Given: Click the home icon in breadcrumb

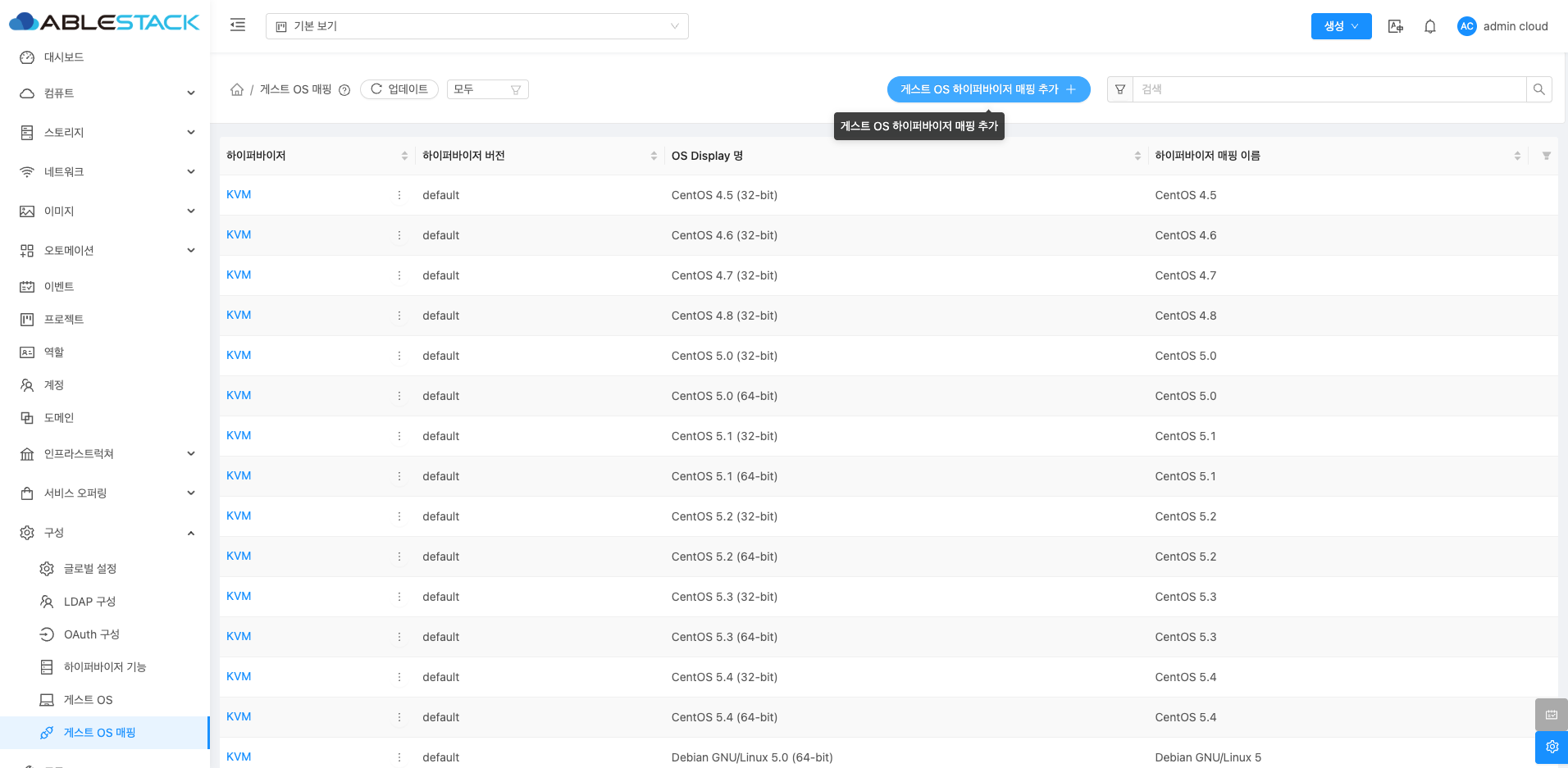Looking at the screenshot, I should point(237,89).
